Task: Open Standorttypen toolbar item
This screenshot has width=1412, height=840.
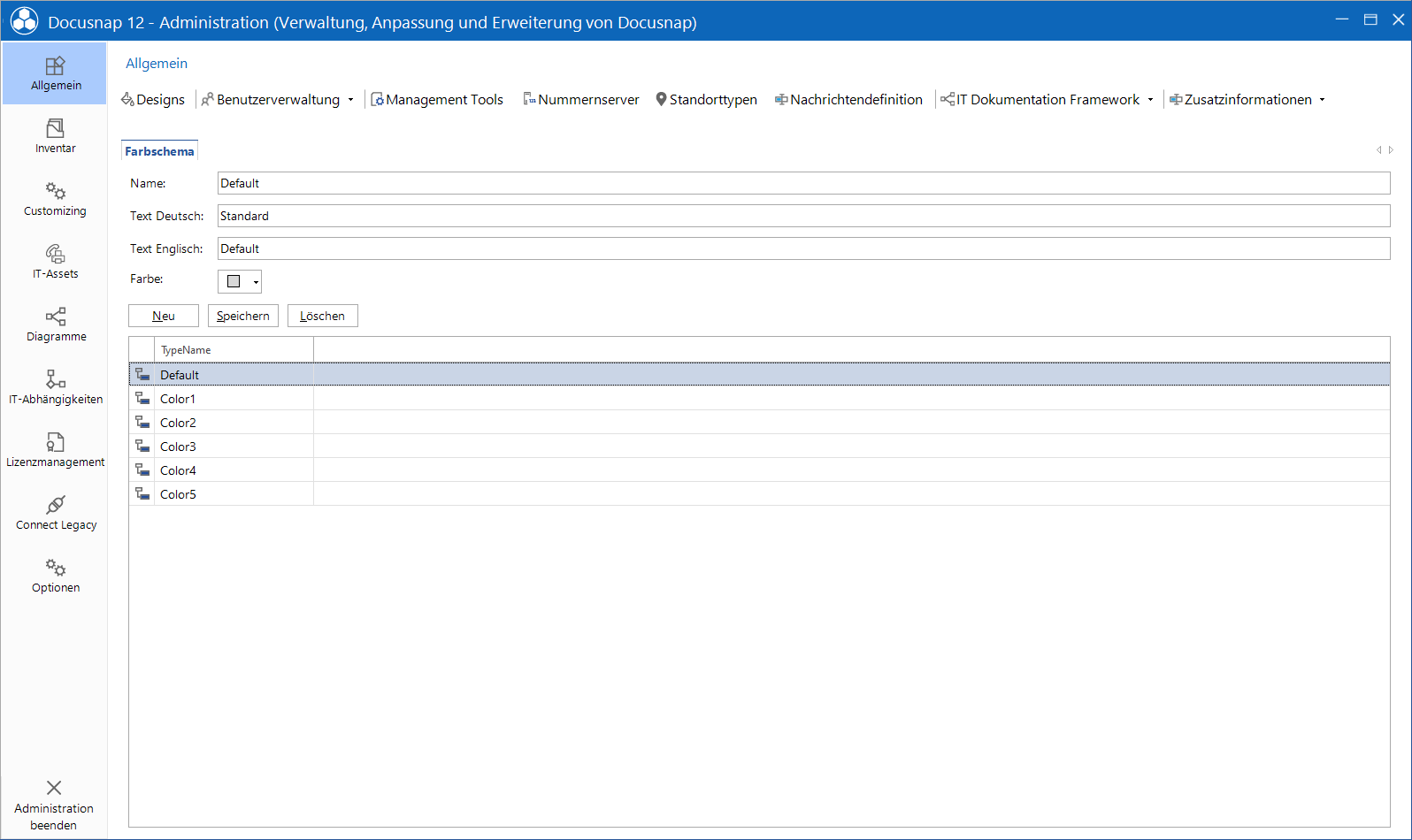Action: (706, 100)
